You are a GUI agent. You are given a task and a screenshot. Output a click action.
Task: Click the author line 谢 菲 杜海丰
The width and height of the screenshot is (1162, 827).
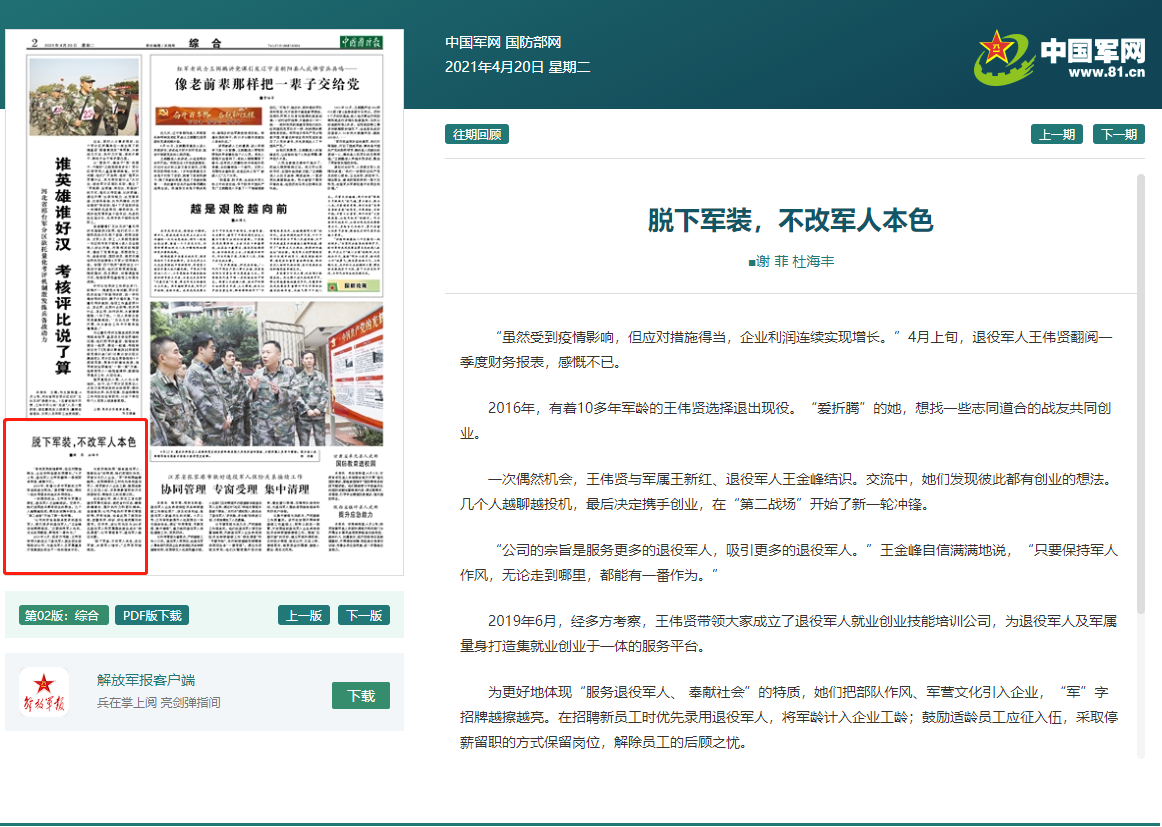(x=791, y=262)
